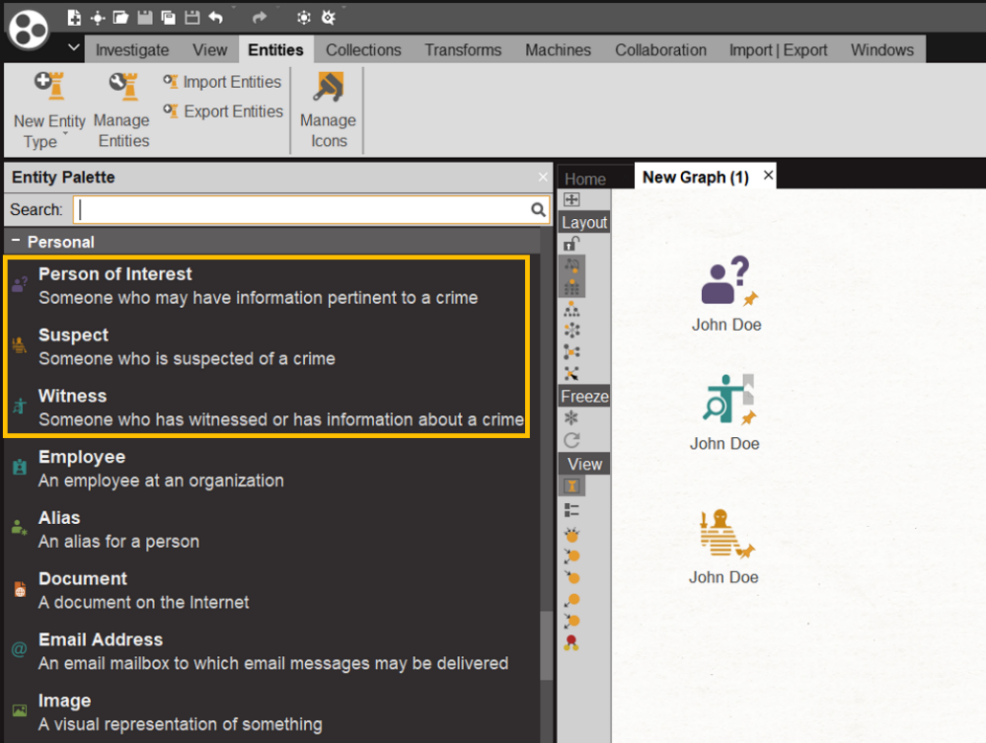Click the spiky gear icon ending the top toolbar
The image size is (986, 743).
coord(328,18)
